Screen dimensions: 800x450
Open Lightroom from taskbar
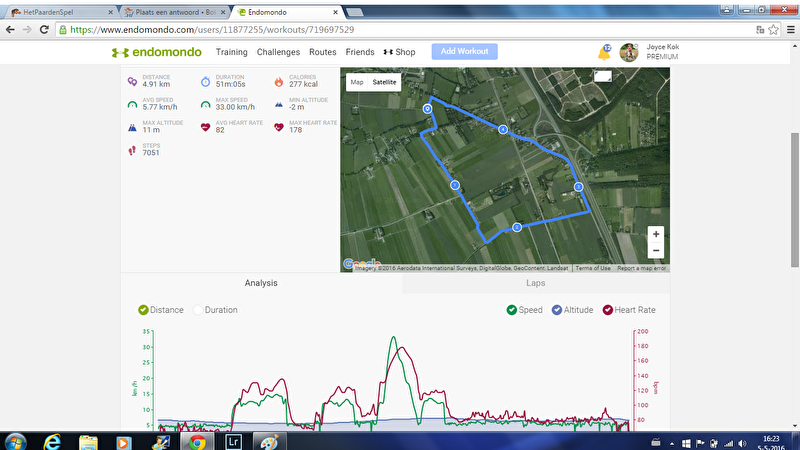233,442
